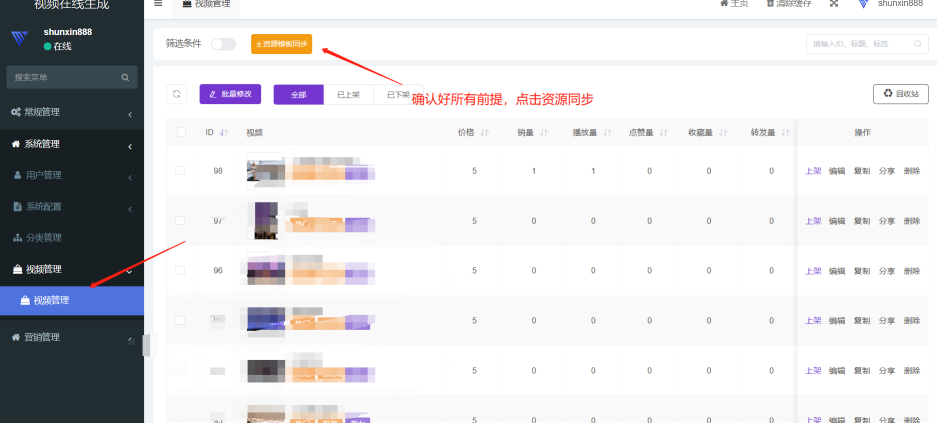The height and width of the screenshot is (423, 937).
Task: Click 分享 for row ID 98
Action: coord(887,171)
